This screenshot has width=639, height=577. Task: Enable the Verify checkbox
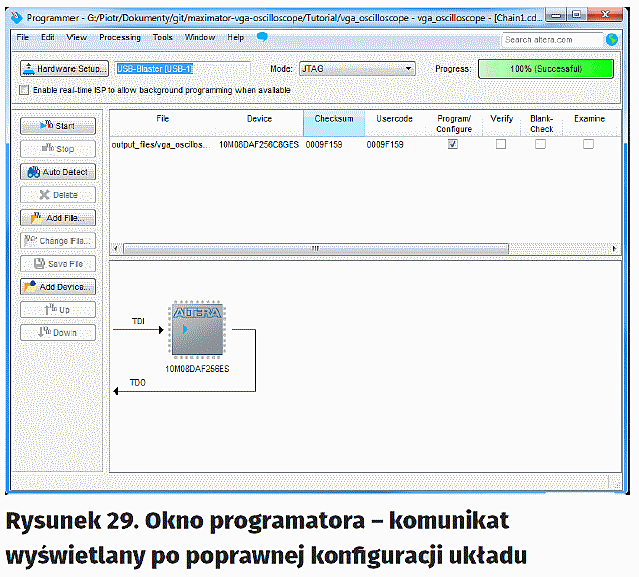coord(501,144)
